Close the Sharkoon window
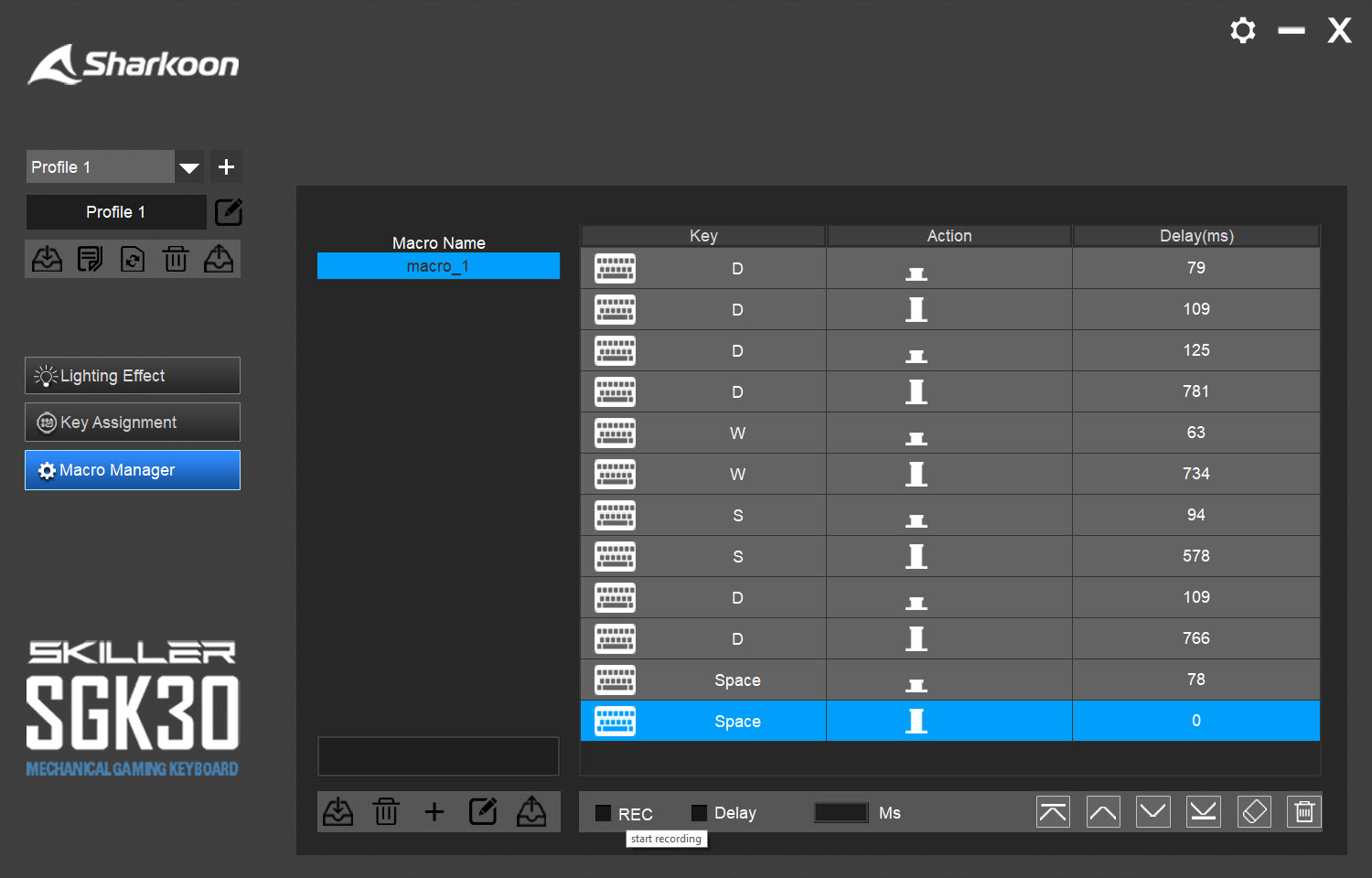This screenshot has width=1372, height=878. tap(1340, 30)
